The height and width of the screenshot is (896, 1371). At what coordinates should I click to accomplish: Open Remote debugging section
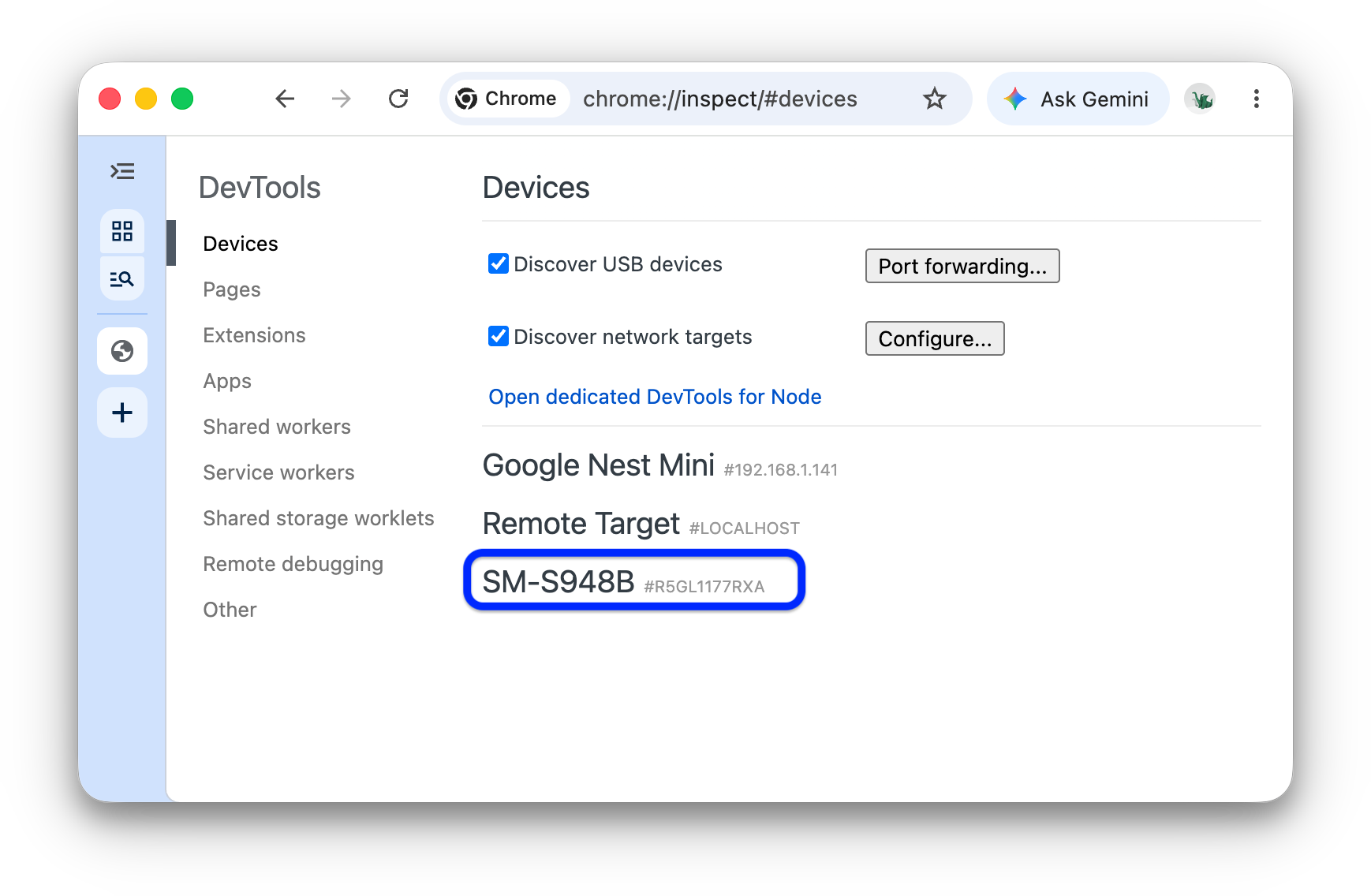(x=293, y=564)
